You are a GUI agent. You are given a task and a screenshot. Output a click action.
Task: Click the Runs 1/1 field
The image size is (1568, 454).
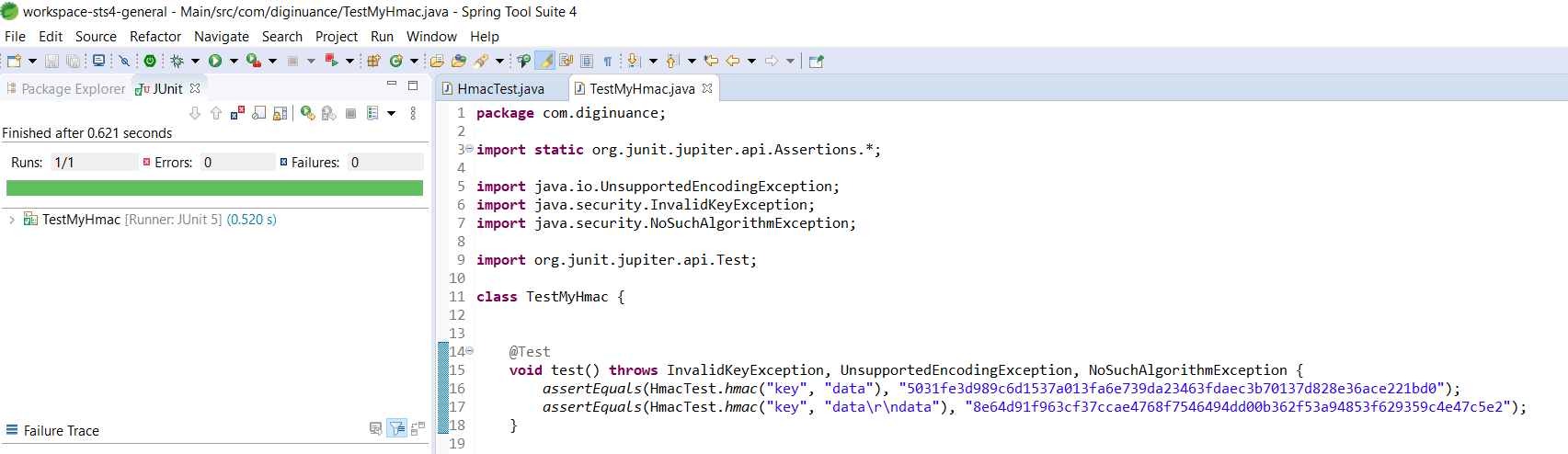pos(95,162)
